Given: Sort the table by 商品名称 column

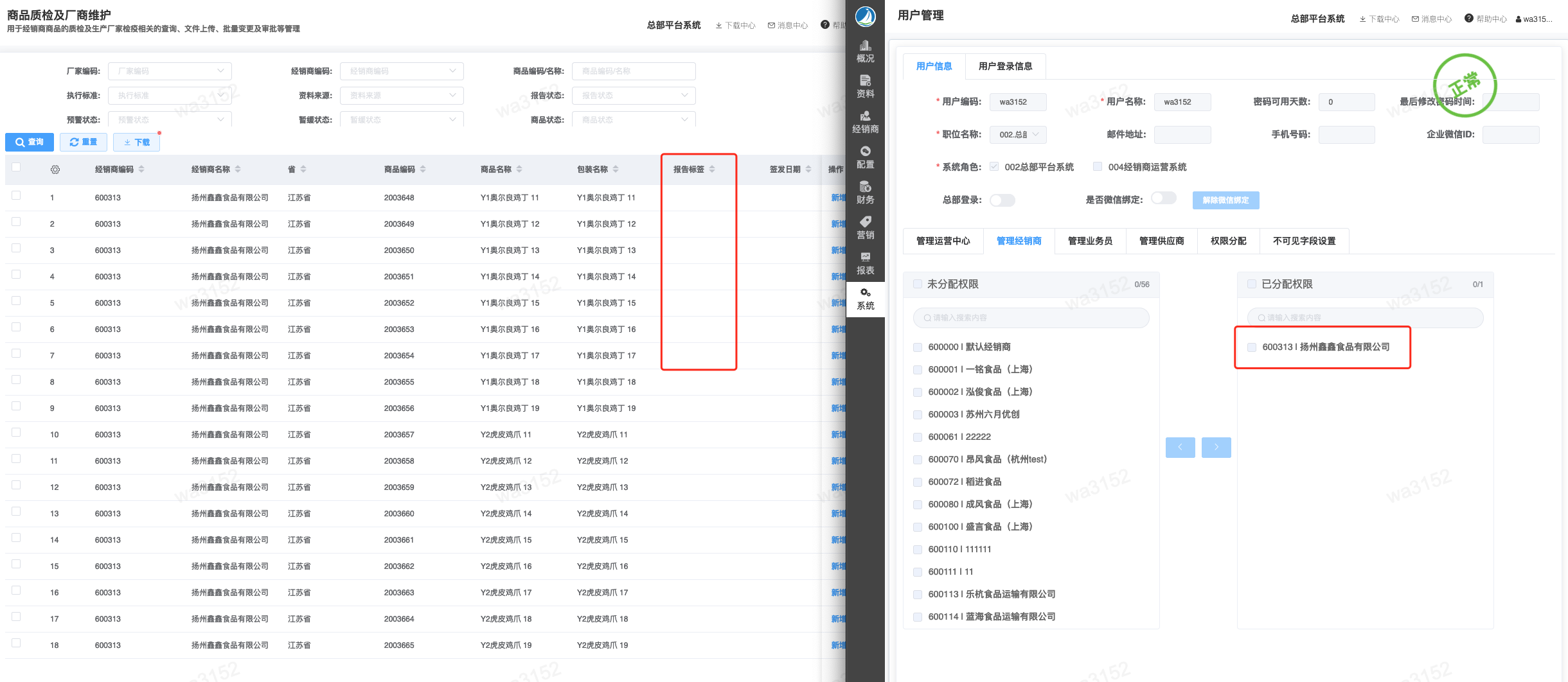Looking at the screenshot, I should pos(519,170).
